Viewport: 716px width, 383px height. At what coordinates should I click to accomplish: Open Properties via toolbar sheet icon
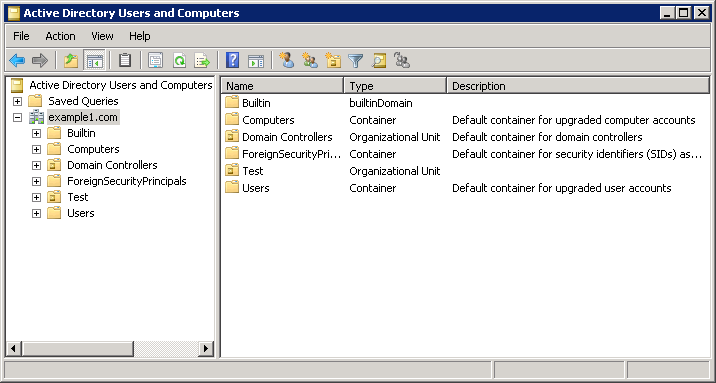155,60
